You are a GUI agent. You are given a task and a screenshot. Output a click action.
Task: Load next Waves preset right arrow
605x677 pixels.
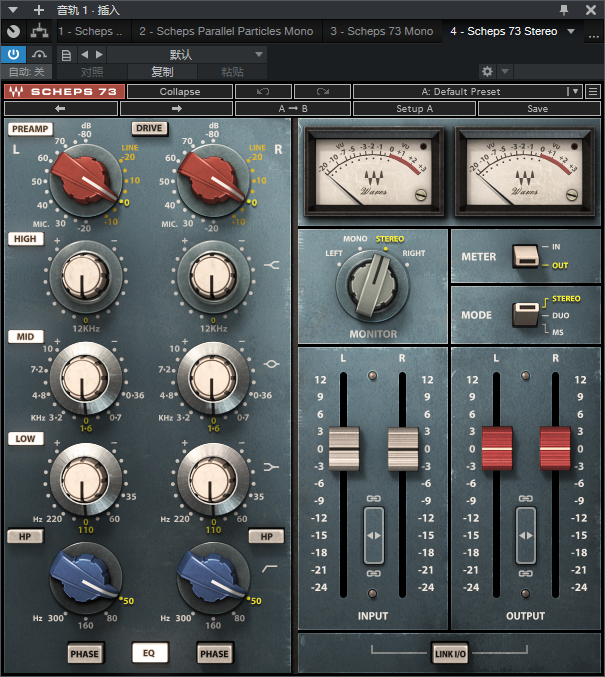pyautogui.click(x=176, y=108)
